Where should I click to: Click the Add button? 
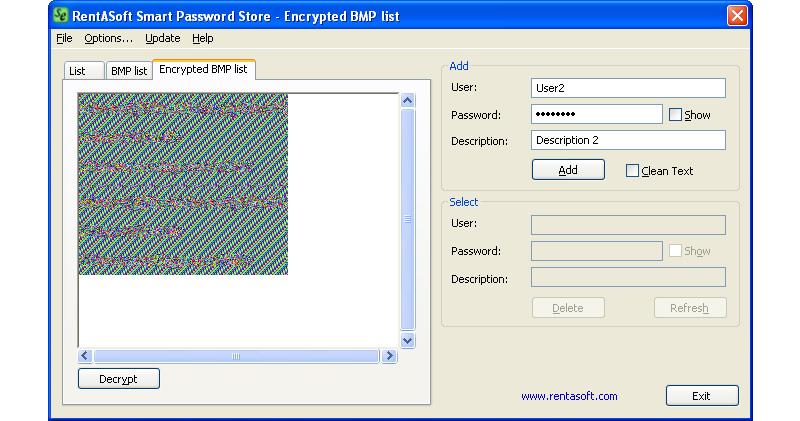[x=568, y=170]
